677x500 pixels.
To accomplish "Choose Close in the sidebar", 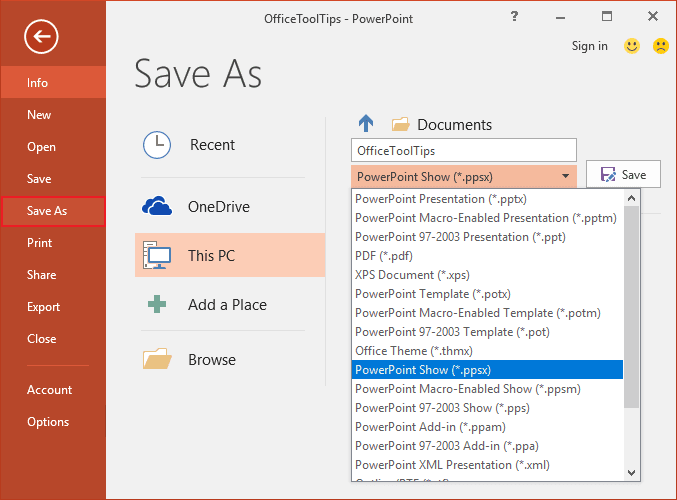I will tap(53, 339).
